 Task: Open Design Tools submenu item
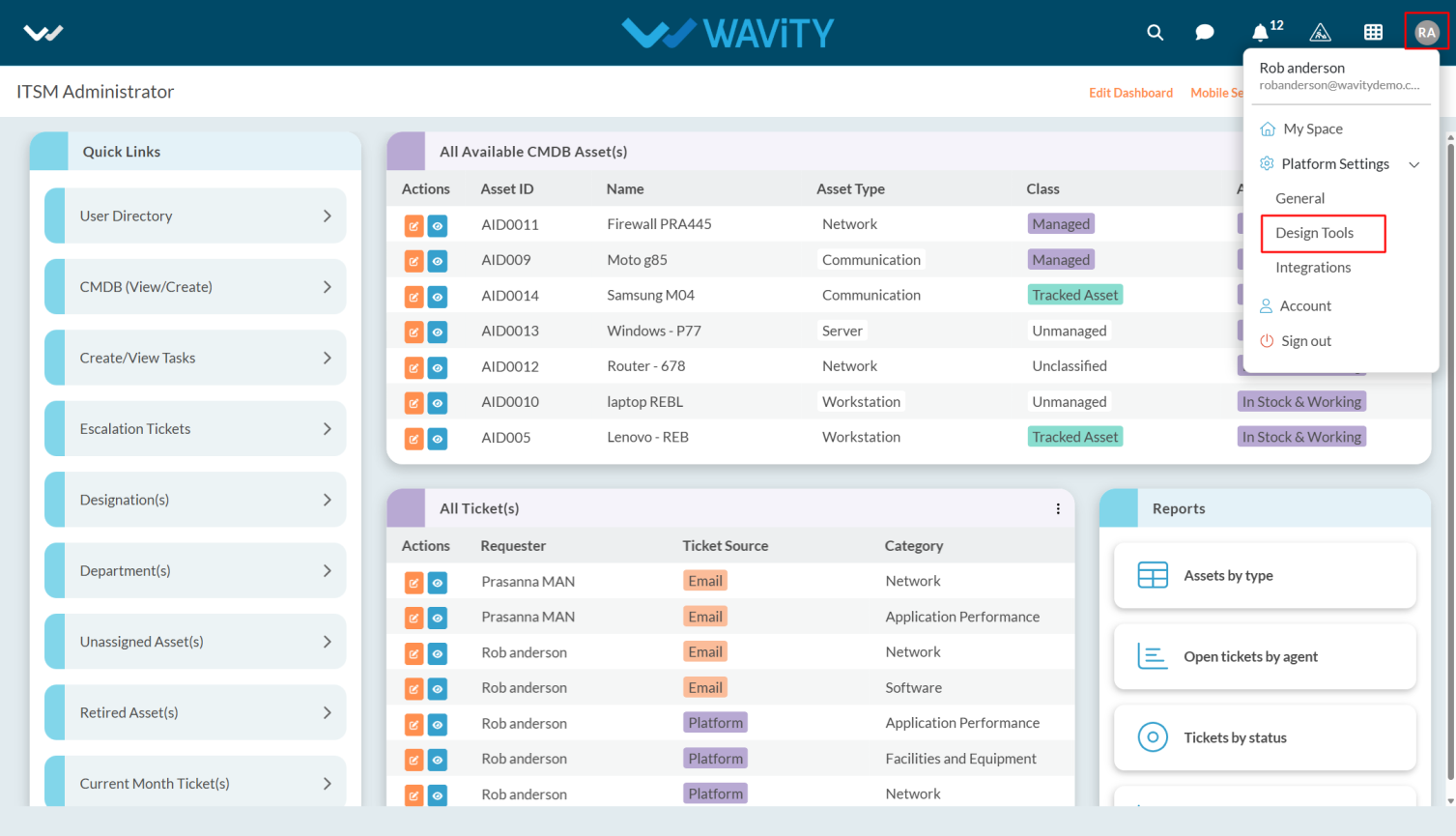tap(1314, 233)
